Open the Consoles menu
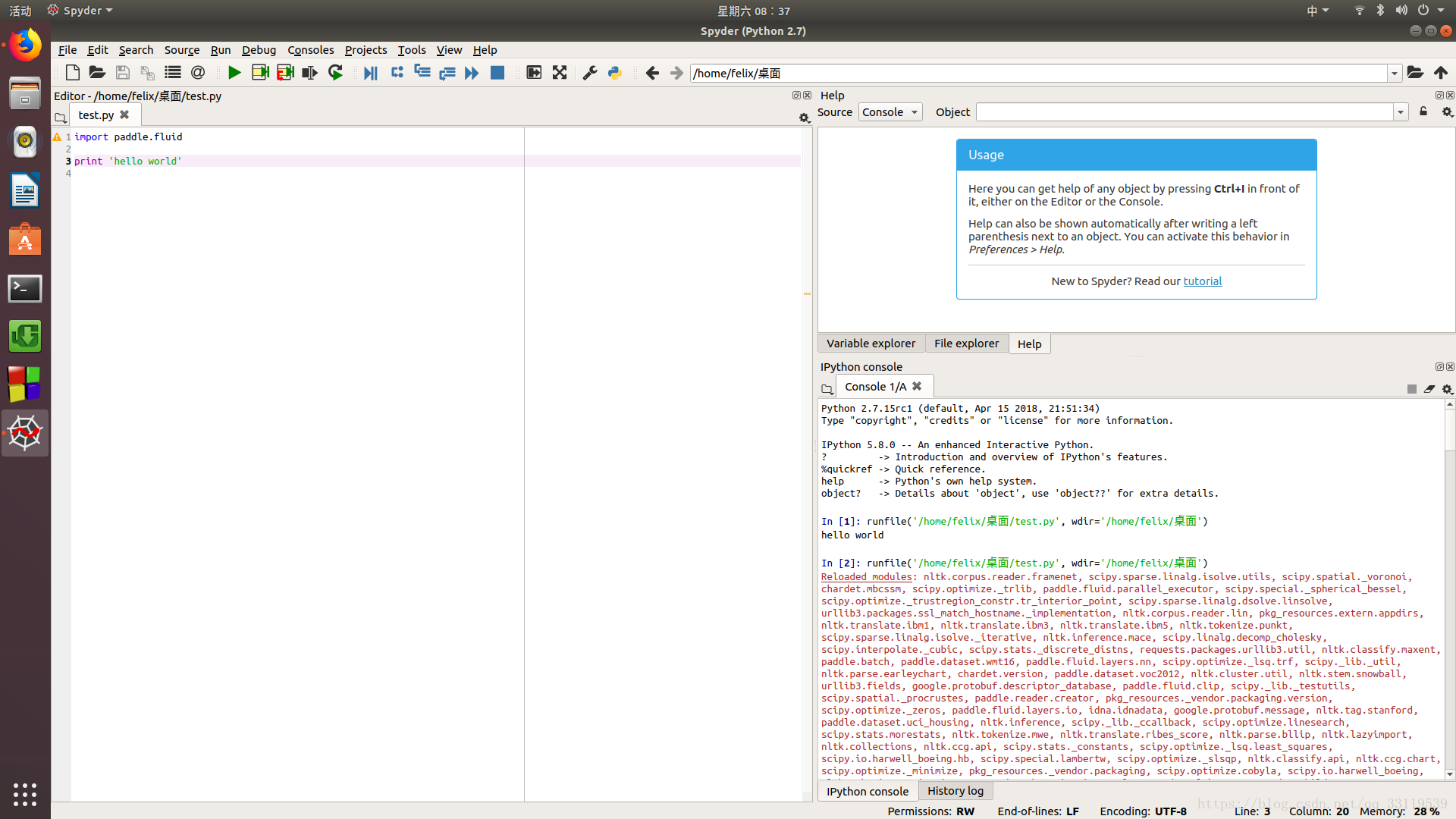The width and height of the screenshot is (1456, 819). click(x=310, y=50)
